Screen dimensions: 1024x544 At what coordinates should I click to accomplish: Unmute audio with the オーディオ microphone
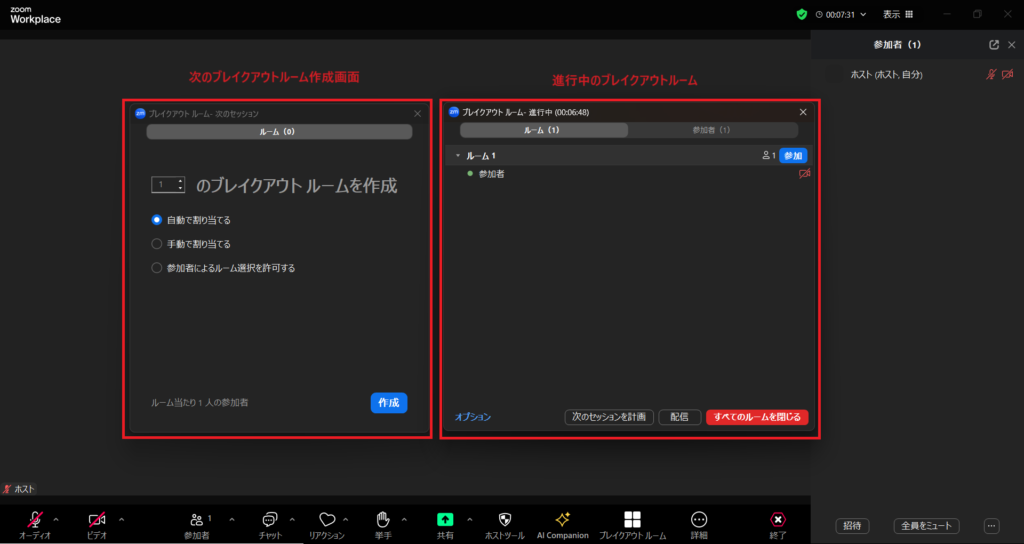click(35, 519)
